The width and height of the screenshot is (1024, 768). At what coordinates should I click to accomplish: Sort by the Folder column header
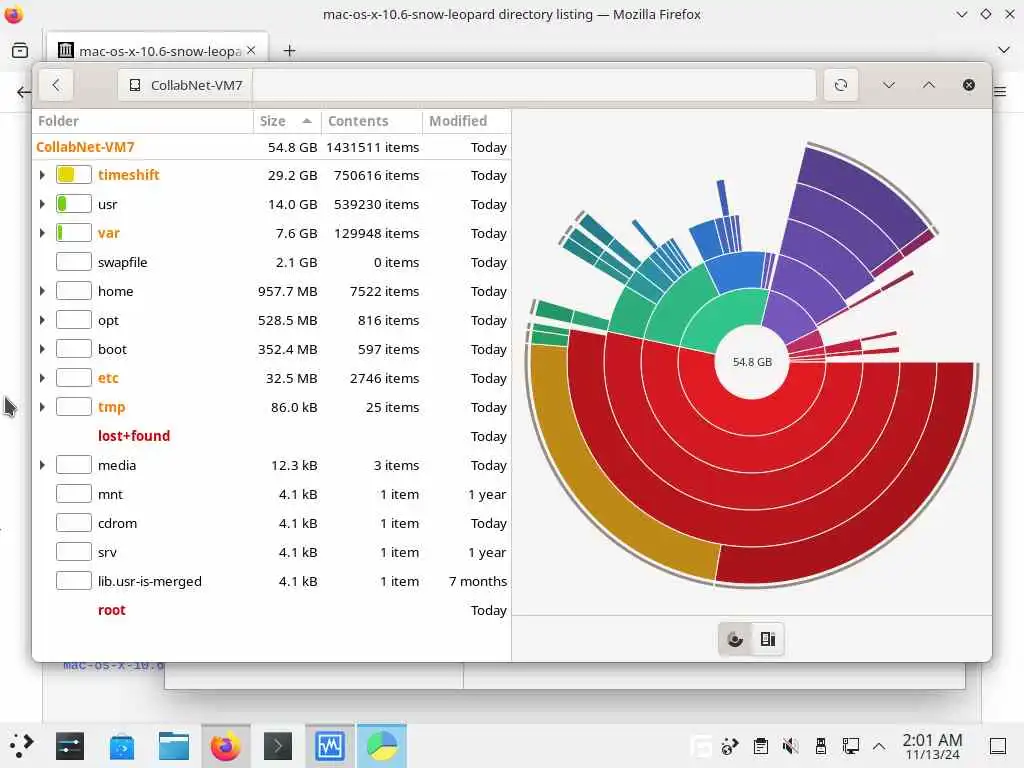[x=142, y=121]
